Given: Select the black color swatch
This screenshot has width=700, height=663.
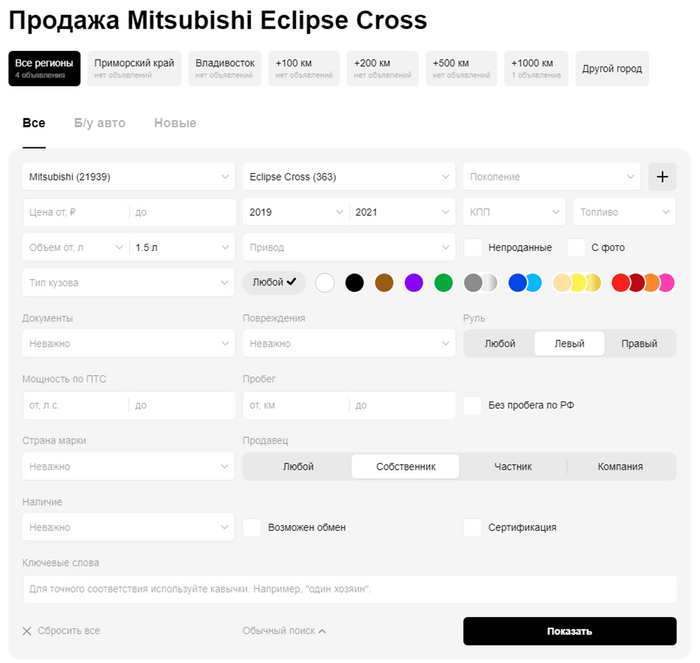Looking at the screenshot, I should point(354,283).
